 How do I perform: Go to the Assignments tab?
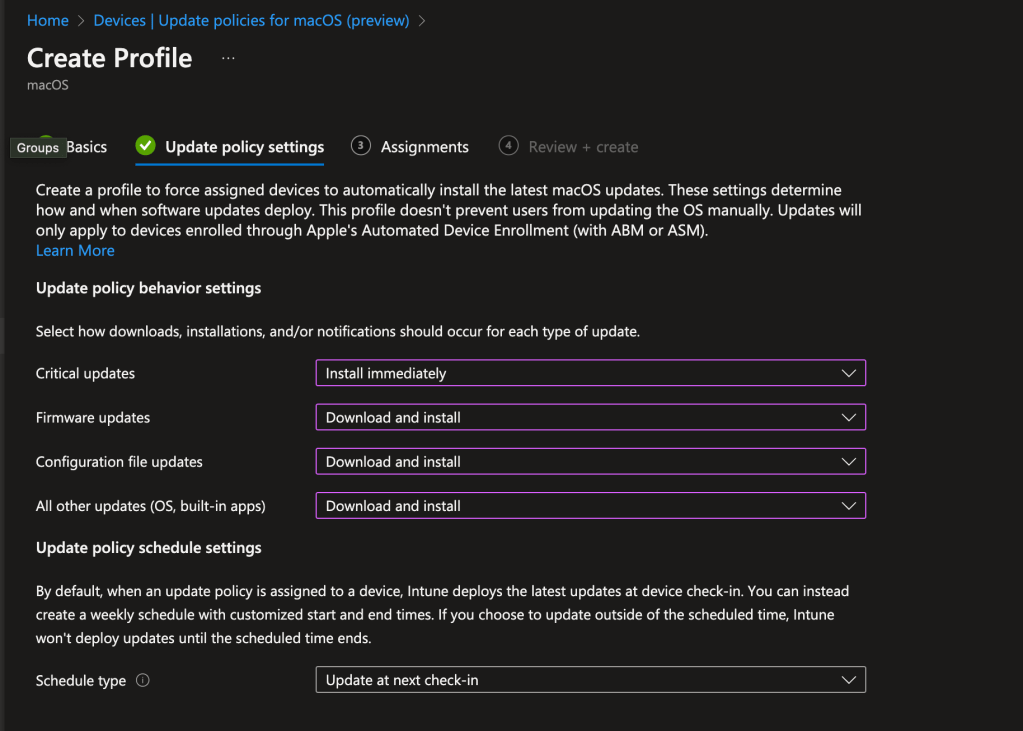point(424,147)
